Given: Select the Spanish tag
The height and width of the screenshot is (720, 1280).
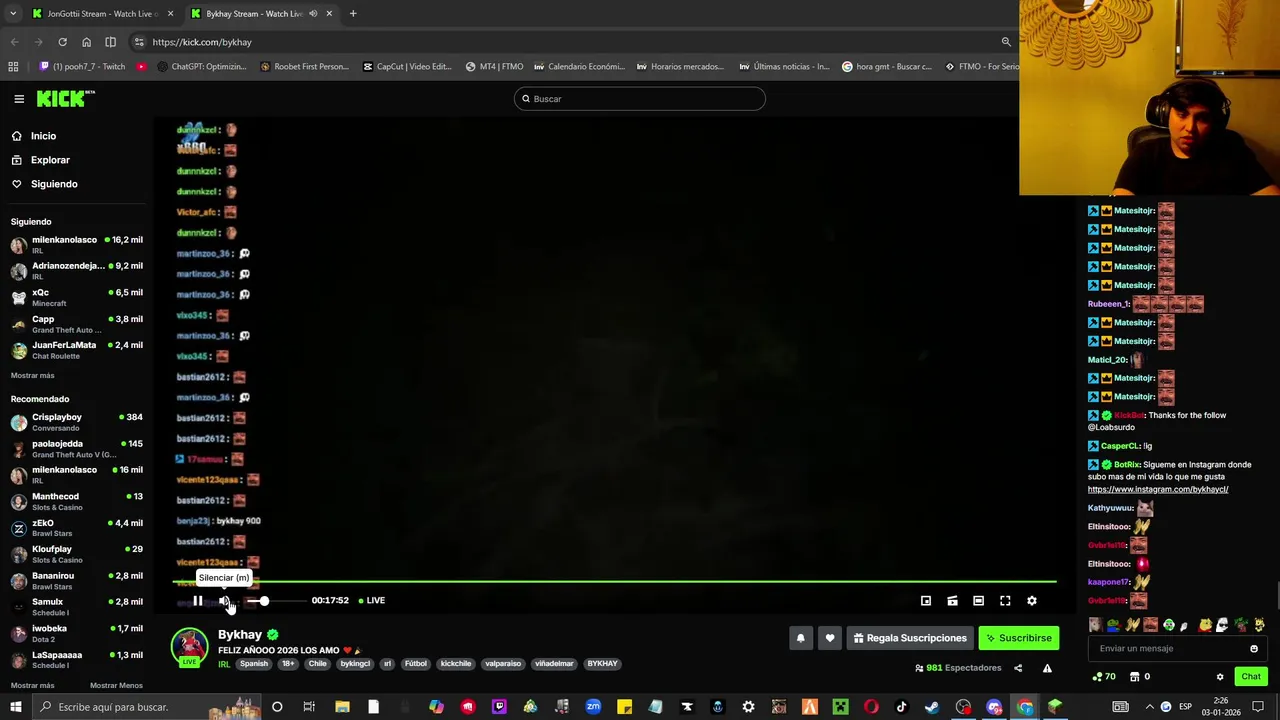Looking at the screenshot, I should point(254,664).
